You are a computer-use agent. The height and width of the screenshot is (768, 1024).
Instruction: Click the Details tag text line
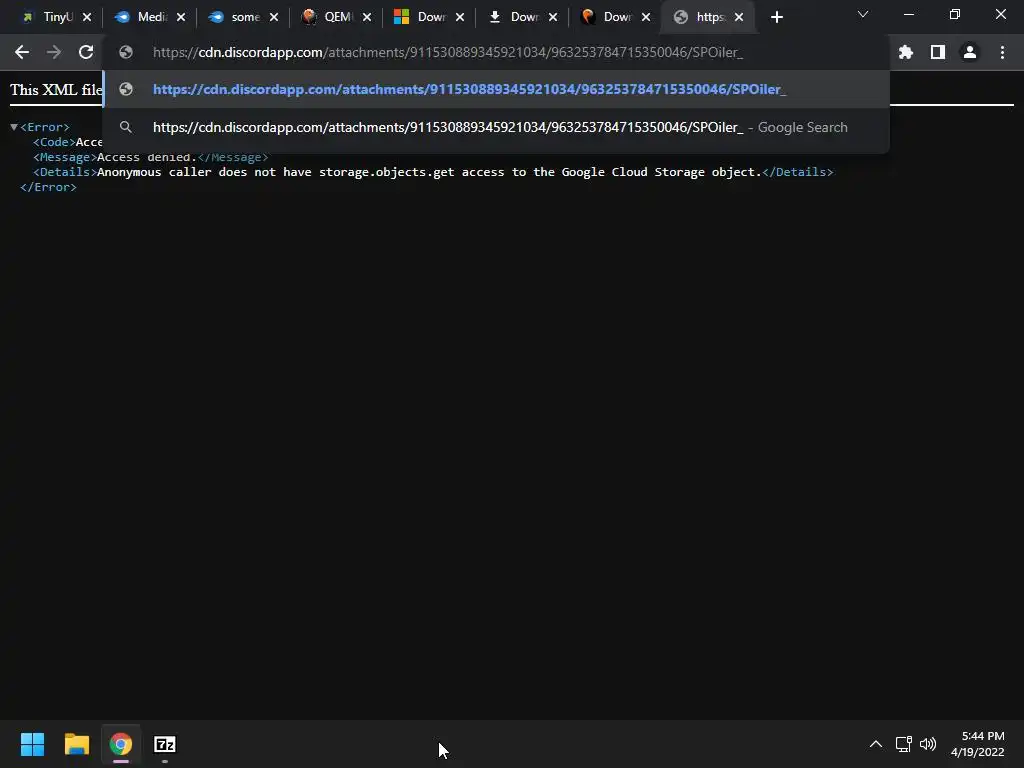pyautogui.click(x=433, y=172)
